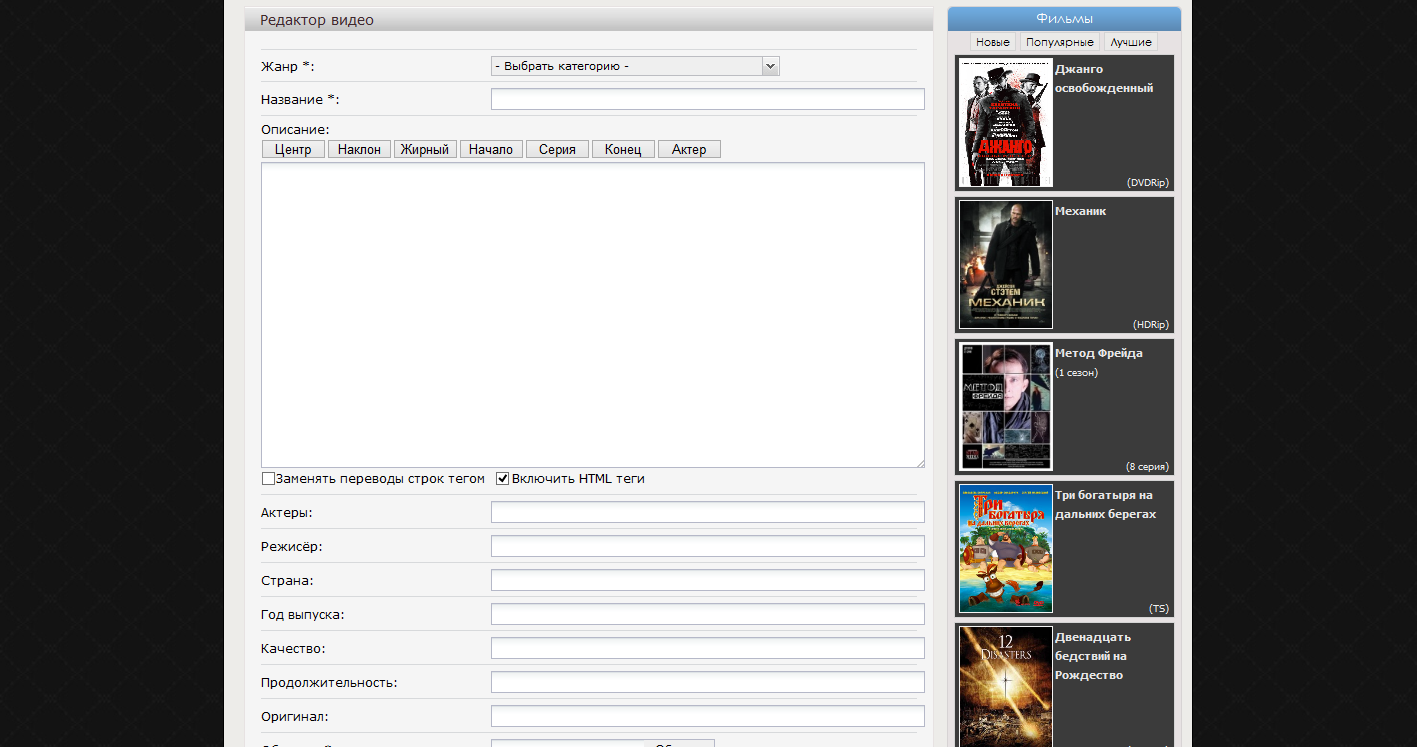Switch to the Новые films tab
Viewport: 1417px width, 747px height.
click(992, 42)
